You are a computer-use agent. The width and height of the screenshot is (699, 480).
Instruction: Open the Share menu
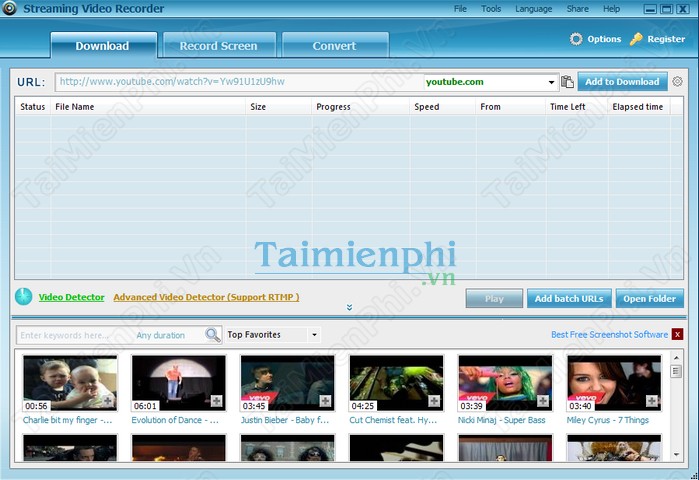pos(577,9)
